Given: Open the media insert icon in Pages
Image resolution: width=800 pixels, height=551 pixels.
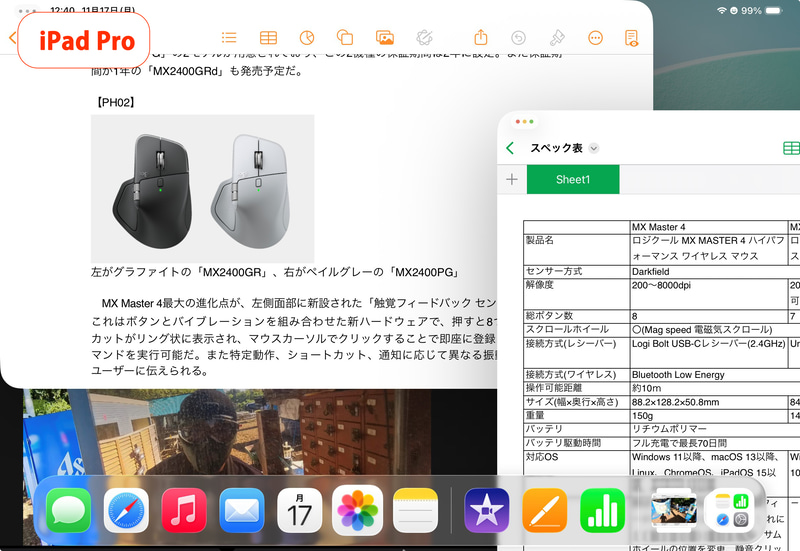Looking at the screenshot, I should [385, 37].
